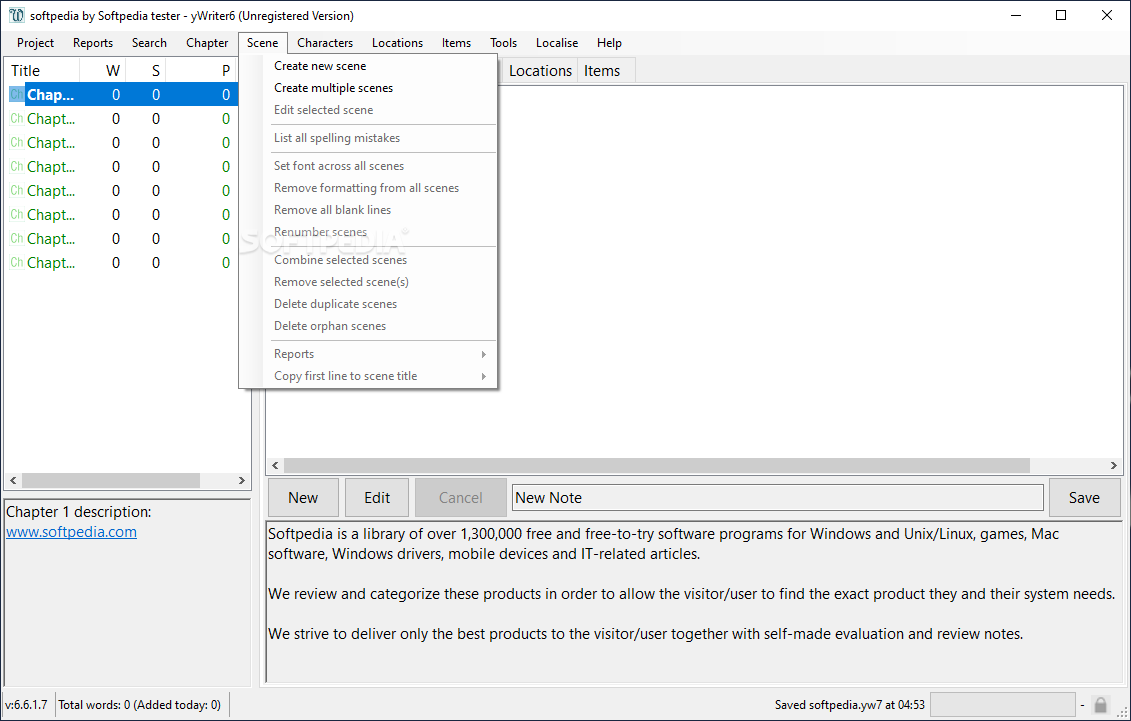This screenshot has height=721, width=1131.
Task: Select the second chapter in the list
Action: pos(122,119)
